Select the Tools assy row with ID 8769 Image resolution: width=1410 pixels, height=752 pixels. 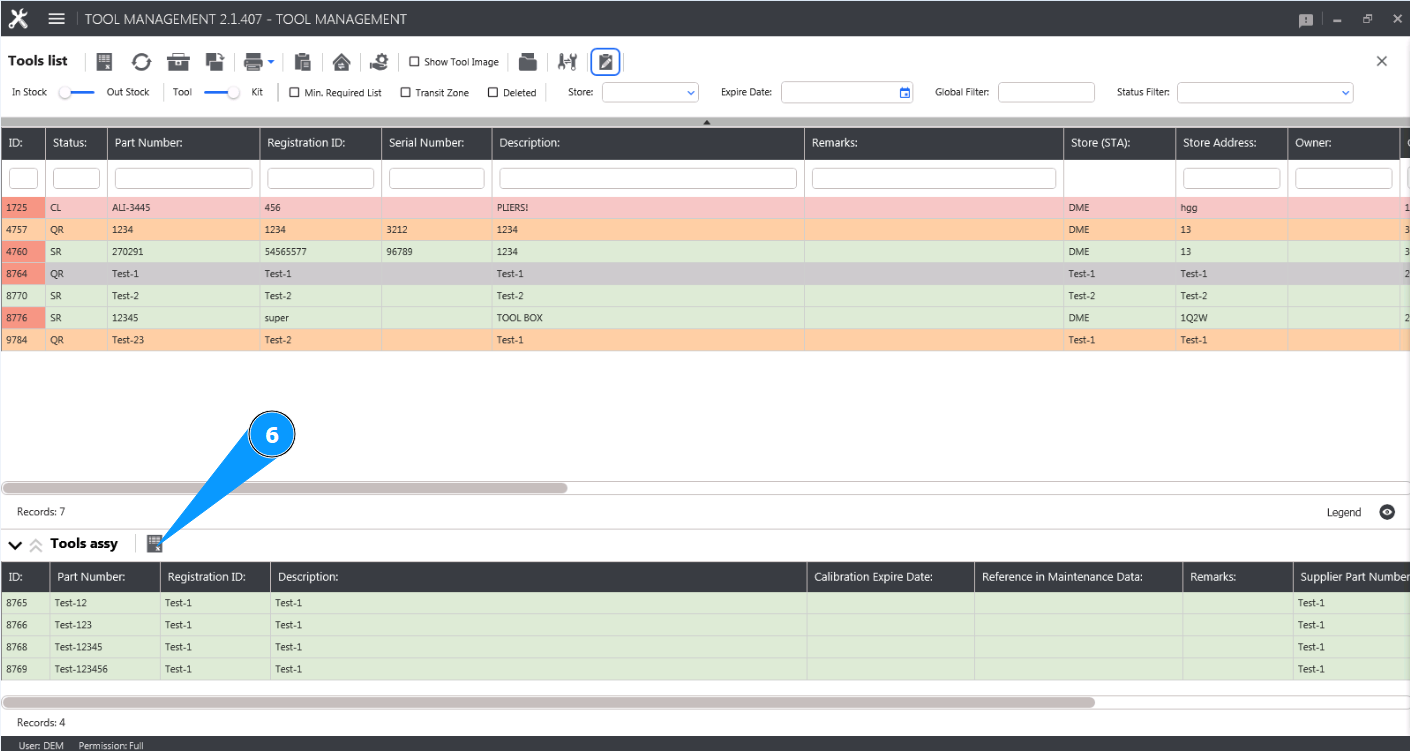coord(705,669)
